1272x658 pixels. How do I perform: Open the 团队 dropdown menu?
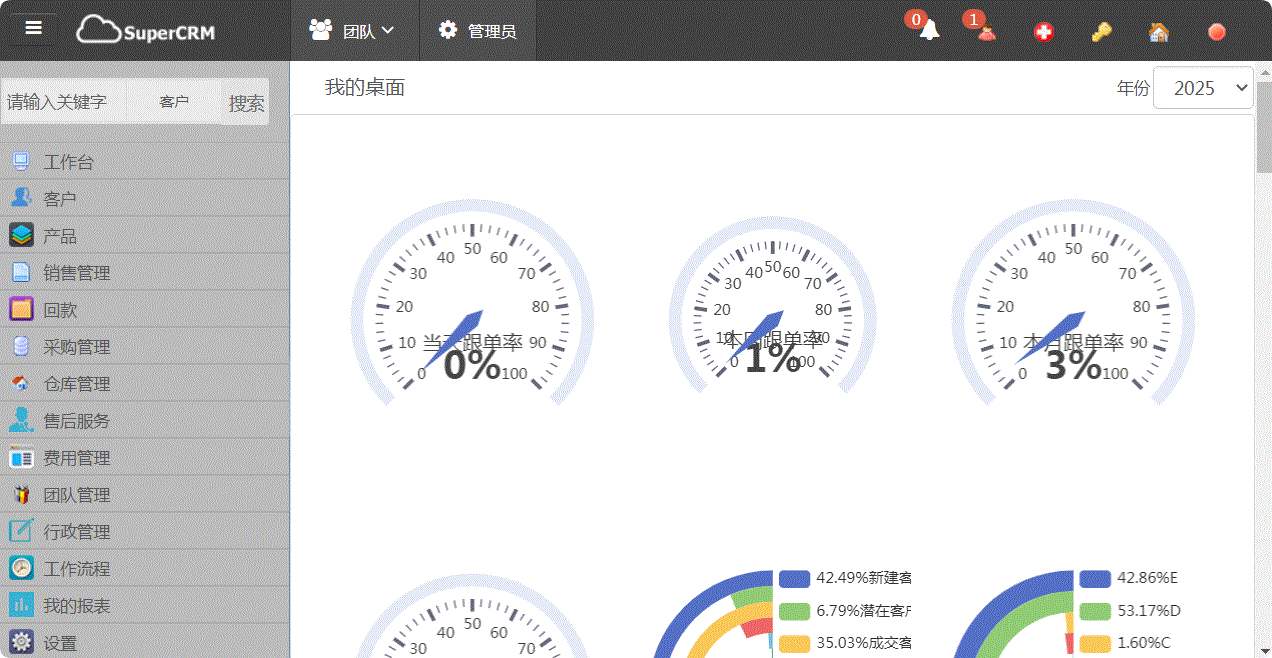point(353,31)
